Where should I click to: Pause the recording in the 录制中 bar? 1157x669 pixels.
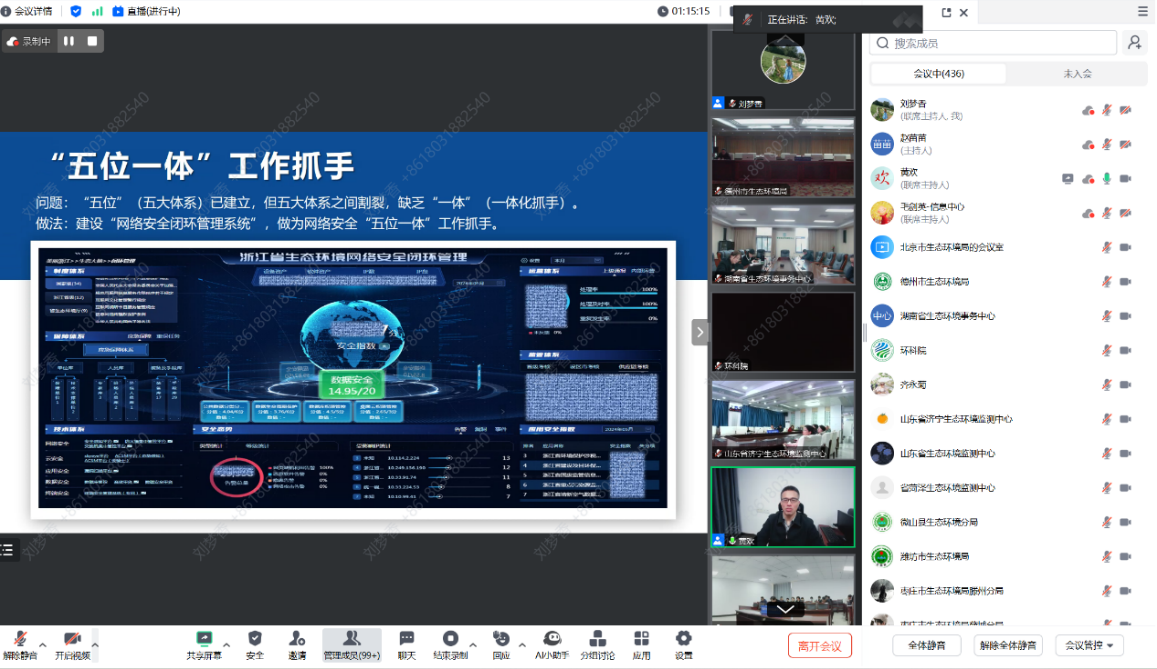tap(69, 41)
